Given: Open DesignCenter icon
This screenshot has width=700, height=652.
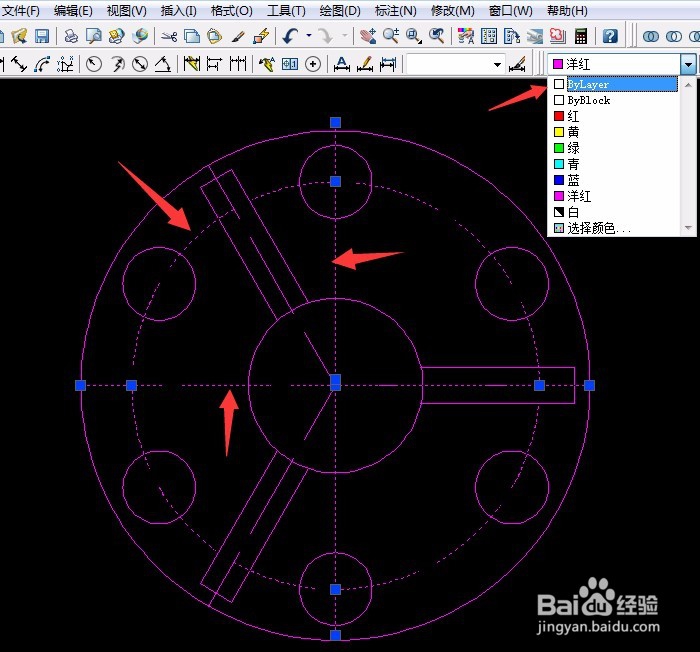Looking at the screenshot, I should pyautogui.click(x=489, y=36).
